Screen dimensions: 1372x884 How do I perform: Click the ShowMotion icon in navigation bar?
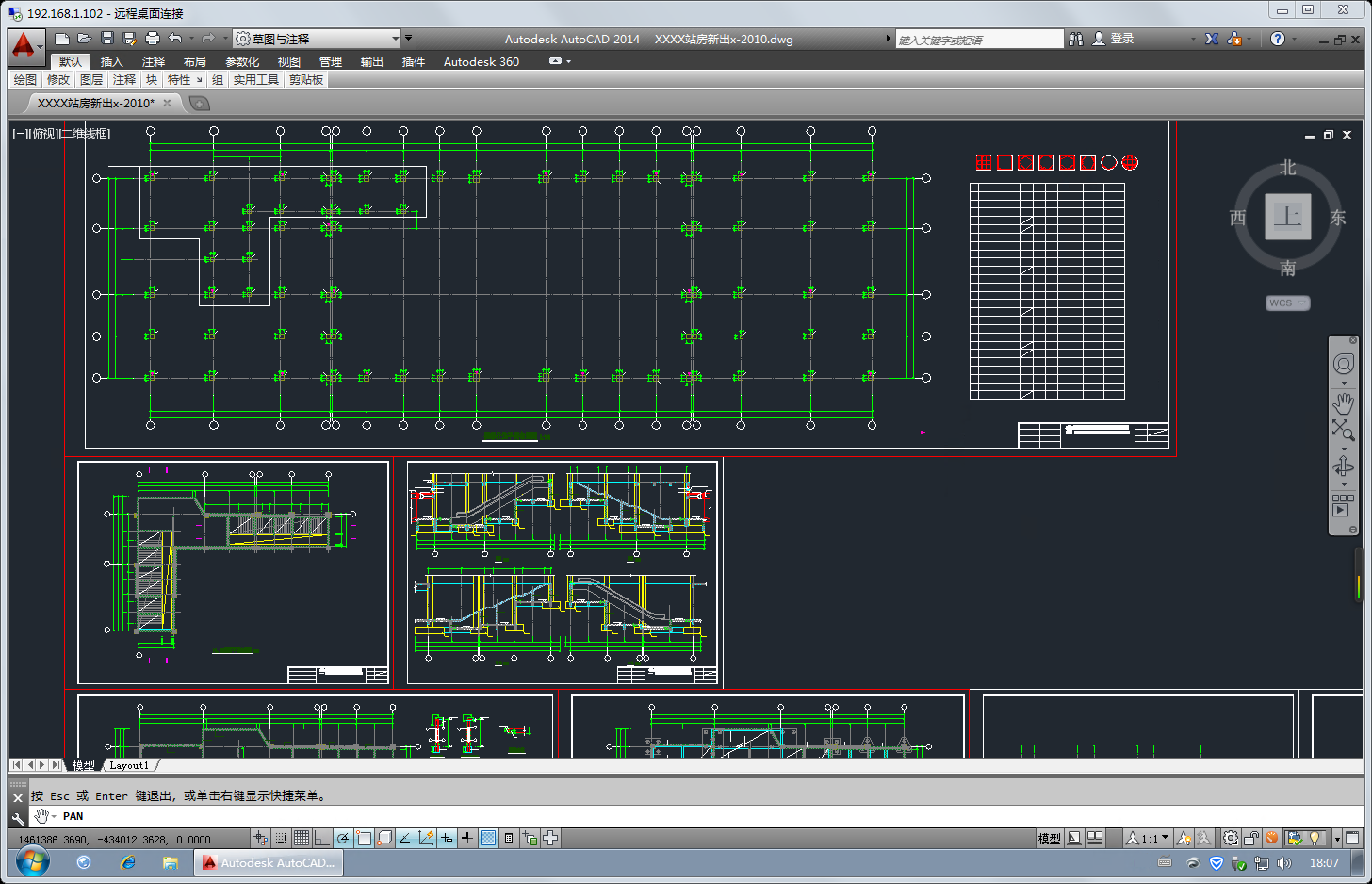(1344, 505)
